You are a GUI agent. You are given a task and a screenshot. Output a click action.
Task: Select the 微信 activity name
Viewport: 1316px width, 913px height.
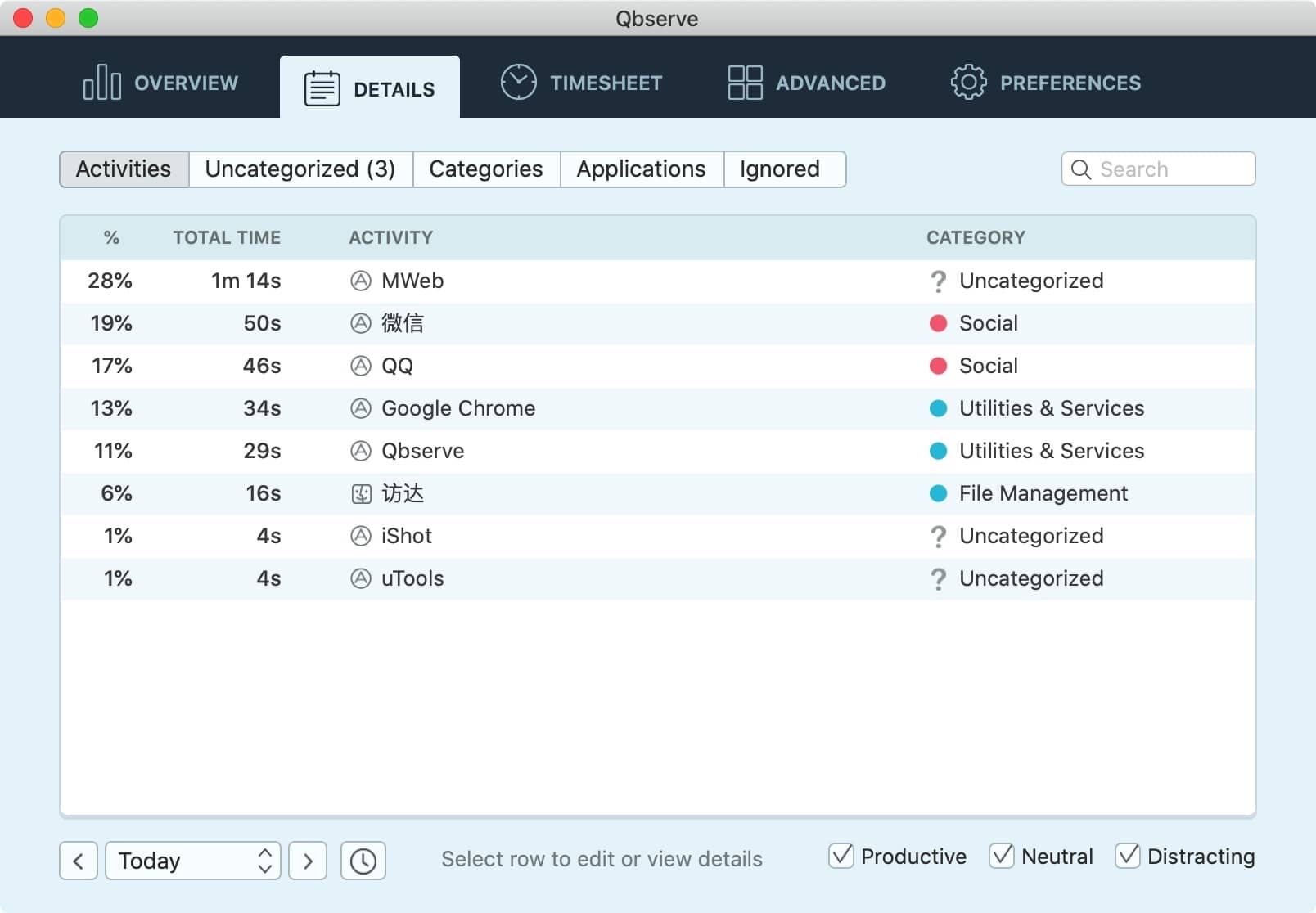[403, 323]
